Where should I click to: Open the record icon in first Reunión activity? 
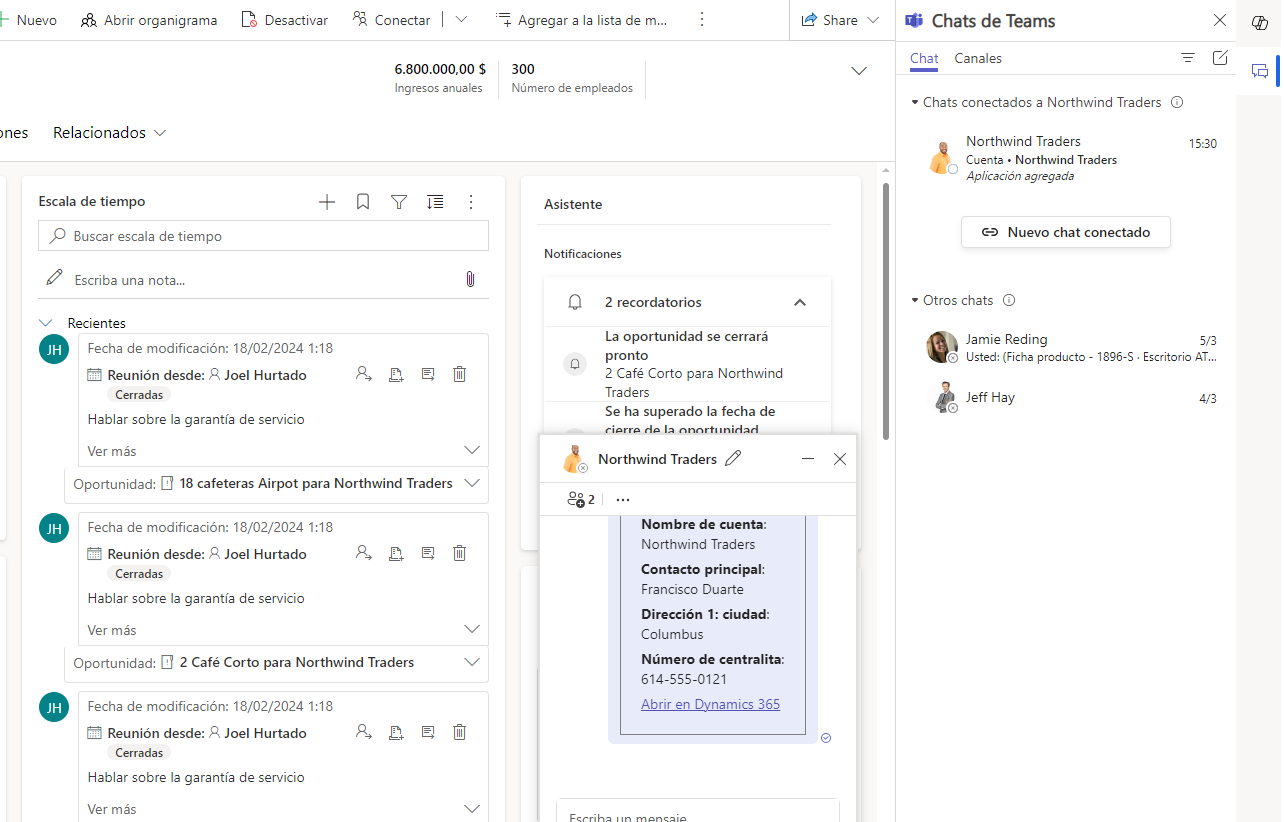[x=396, y=374]
